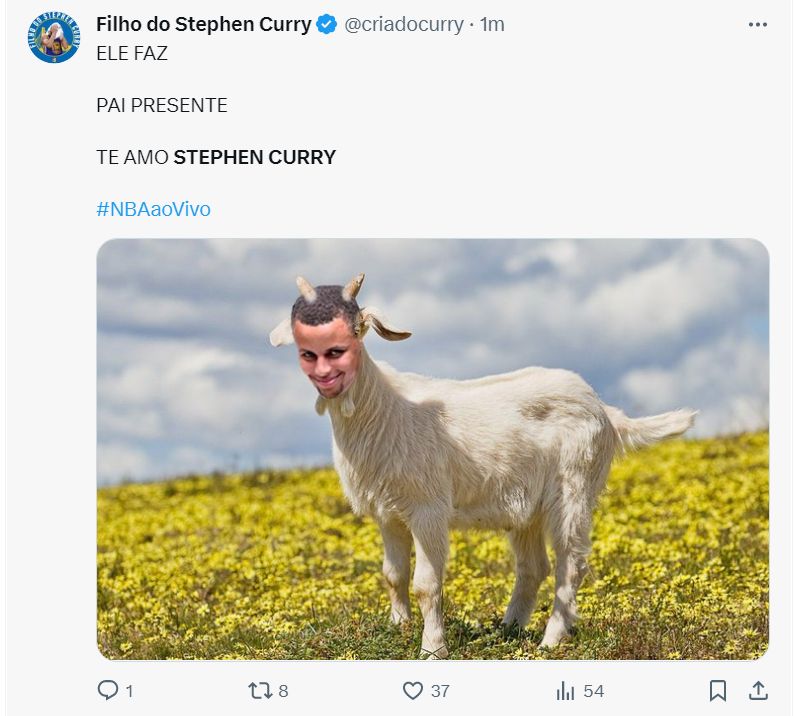This screenshot has height=716, width=794.
Task: Click the view count of 54
Action: (x=594, y=691)
